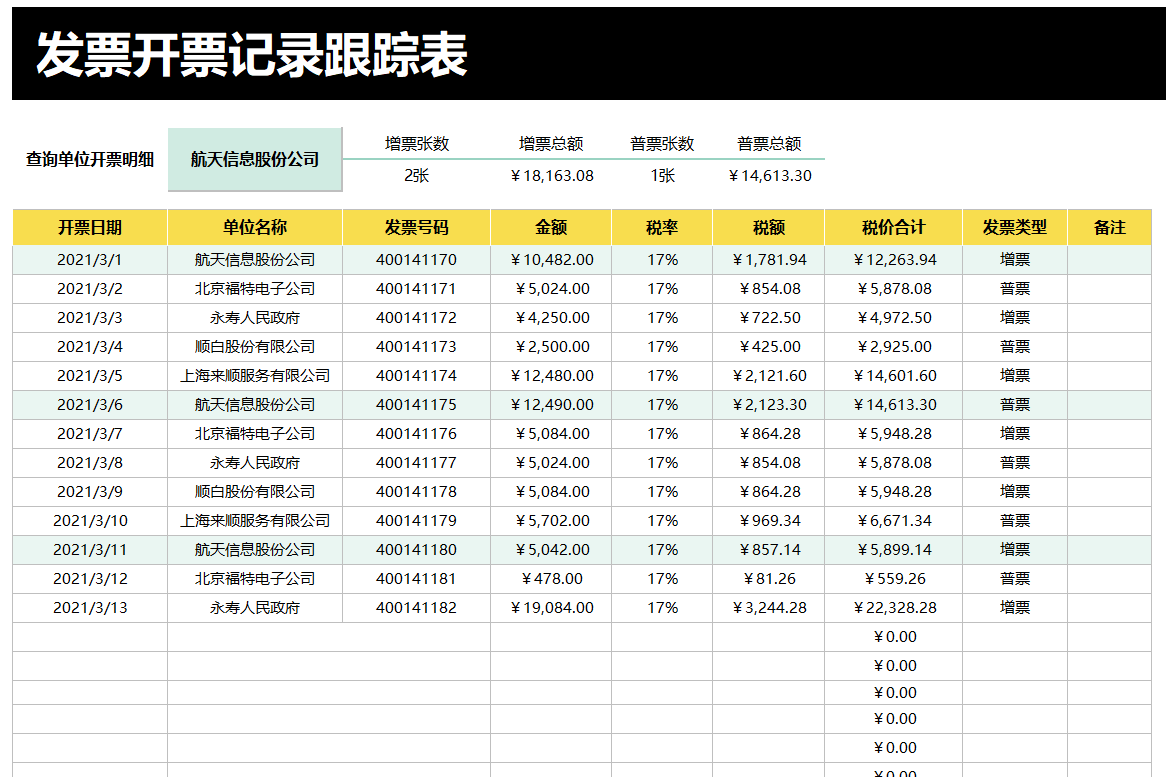Select the 备注 column header
Screen dimensions: 1166x777
[x=1105, y=227]
